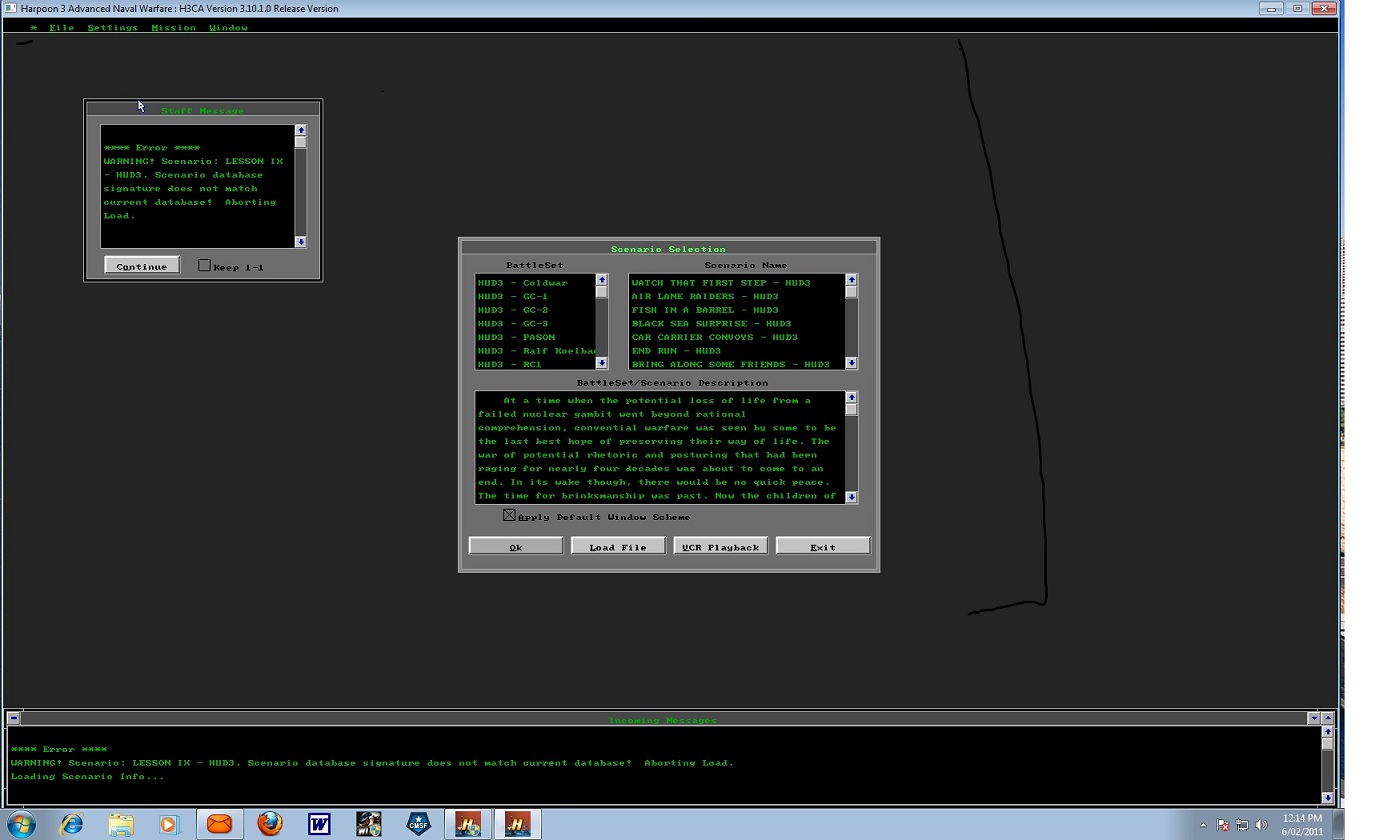This screenshot has height=840, width=1383.
Task: Enable the Keep 1-1 checkbox
Action: (204, 266)
